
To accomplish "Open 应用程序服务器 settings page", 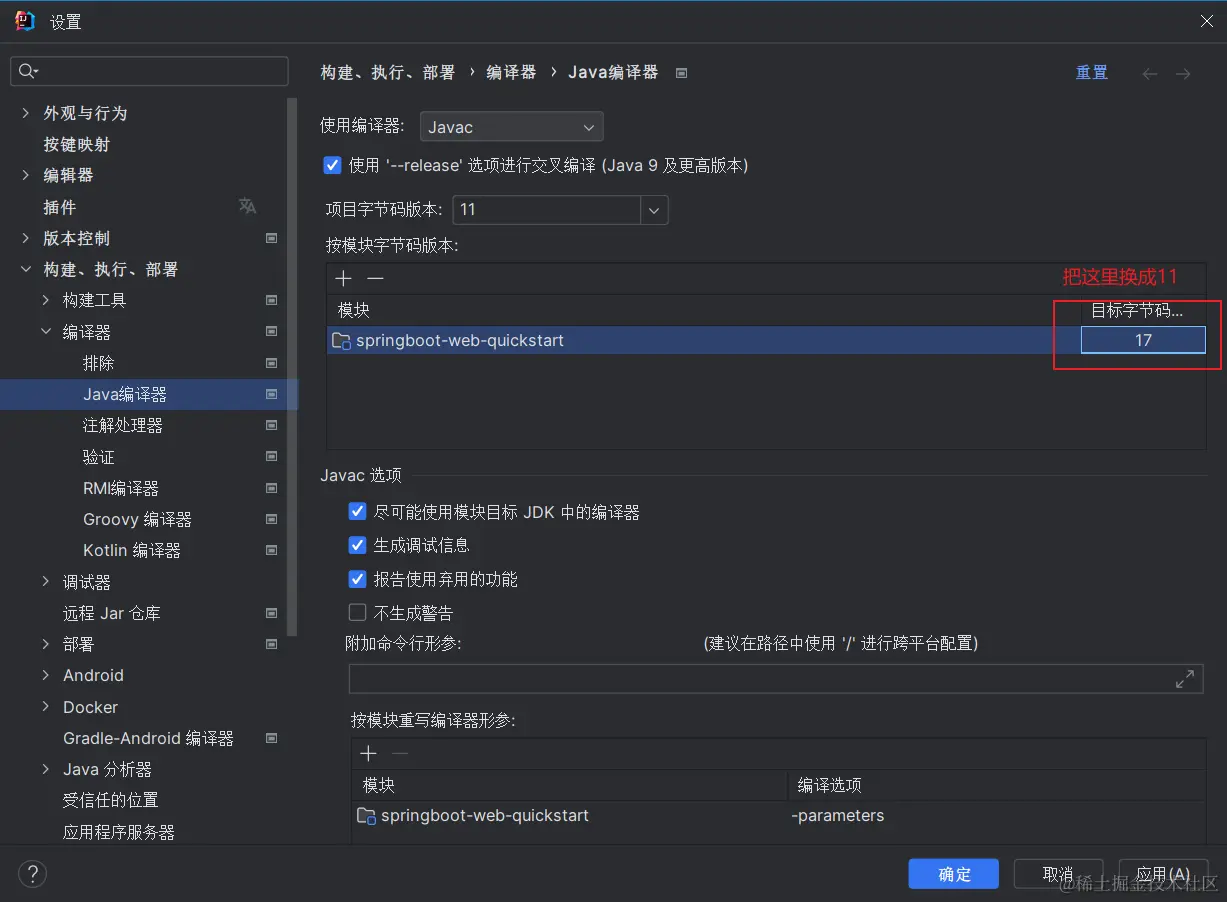I will [x=119, y=832].
